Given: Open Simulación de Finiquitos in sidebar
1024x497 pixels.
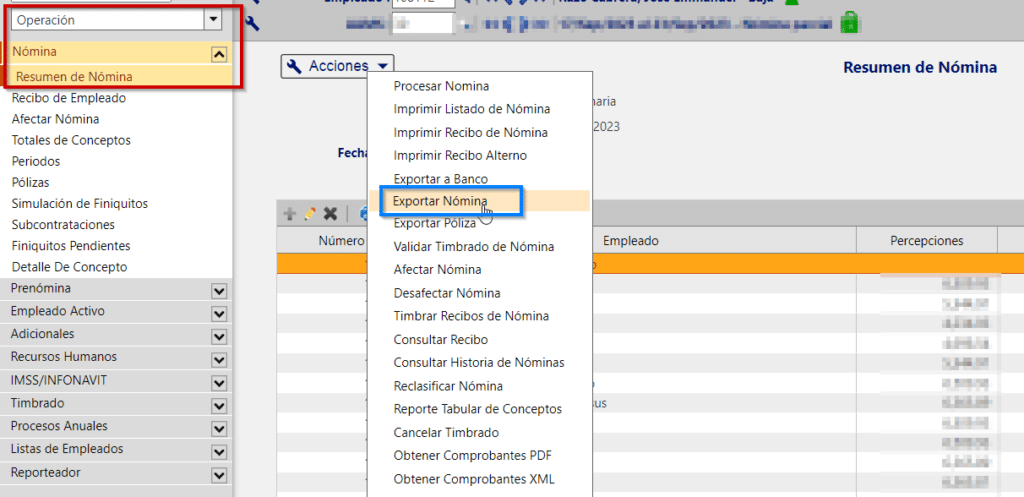Looking at the screenshot, I should coord(79,204).
